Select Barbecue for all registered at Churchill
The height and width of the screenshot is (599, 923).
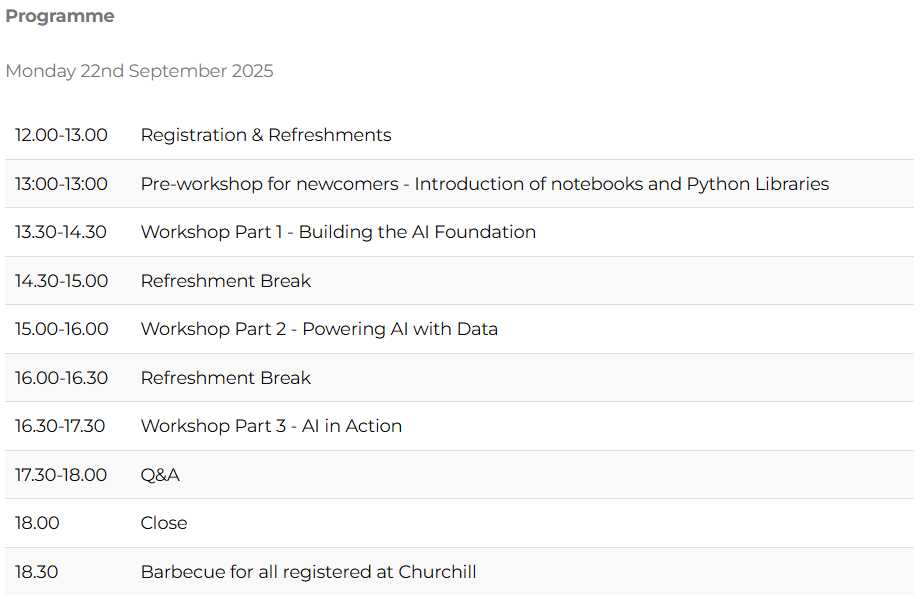pos(308,572)
